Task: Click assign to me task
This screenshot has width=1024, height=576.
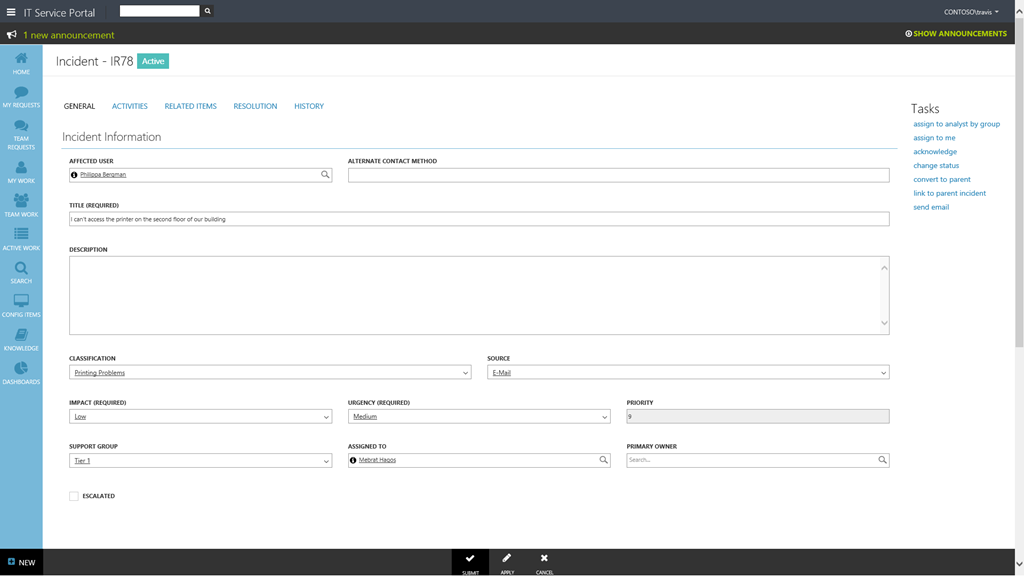Action: click(x=934, y=138)
